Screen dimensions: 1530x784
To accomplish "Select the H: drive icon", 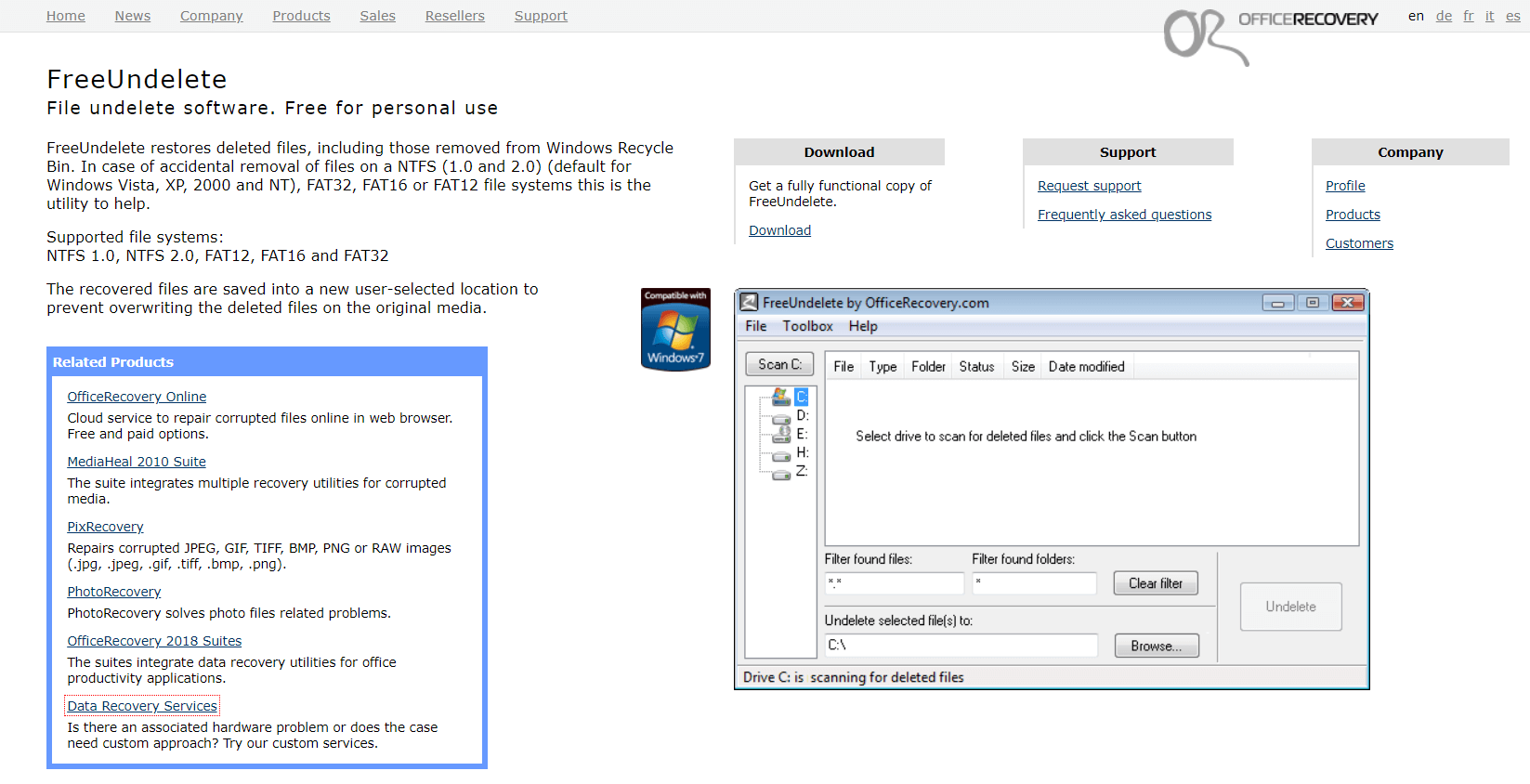I will [x=781, y=454].
